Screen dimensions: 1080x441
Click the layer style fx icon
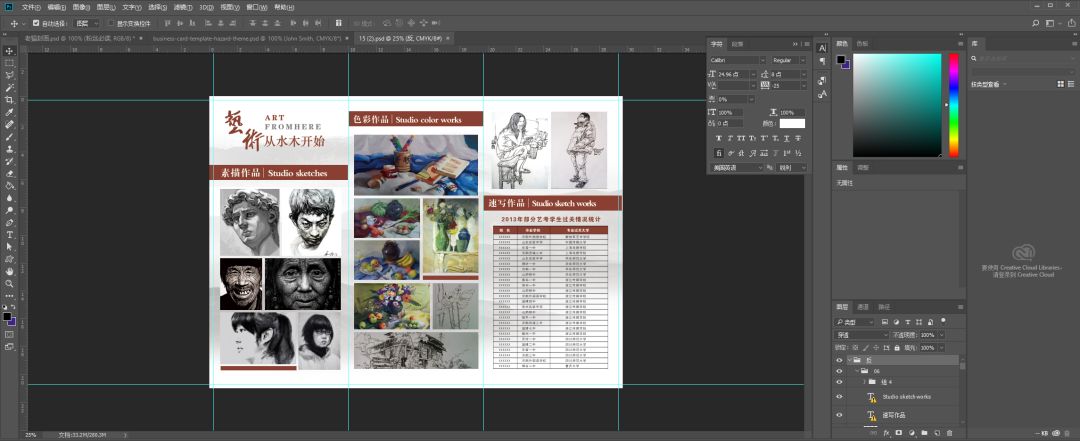pyautogui.click(x=885, y=432)
